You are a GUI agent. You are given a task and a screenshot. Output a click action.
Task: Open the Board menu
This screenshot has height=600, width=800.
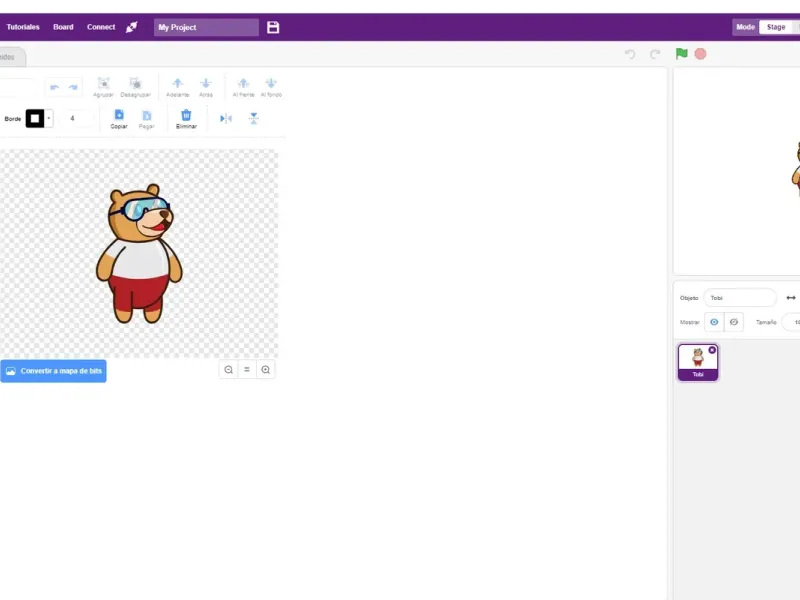(x=63, y=27)
